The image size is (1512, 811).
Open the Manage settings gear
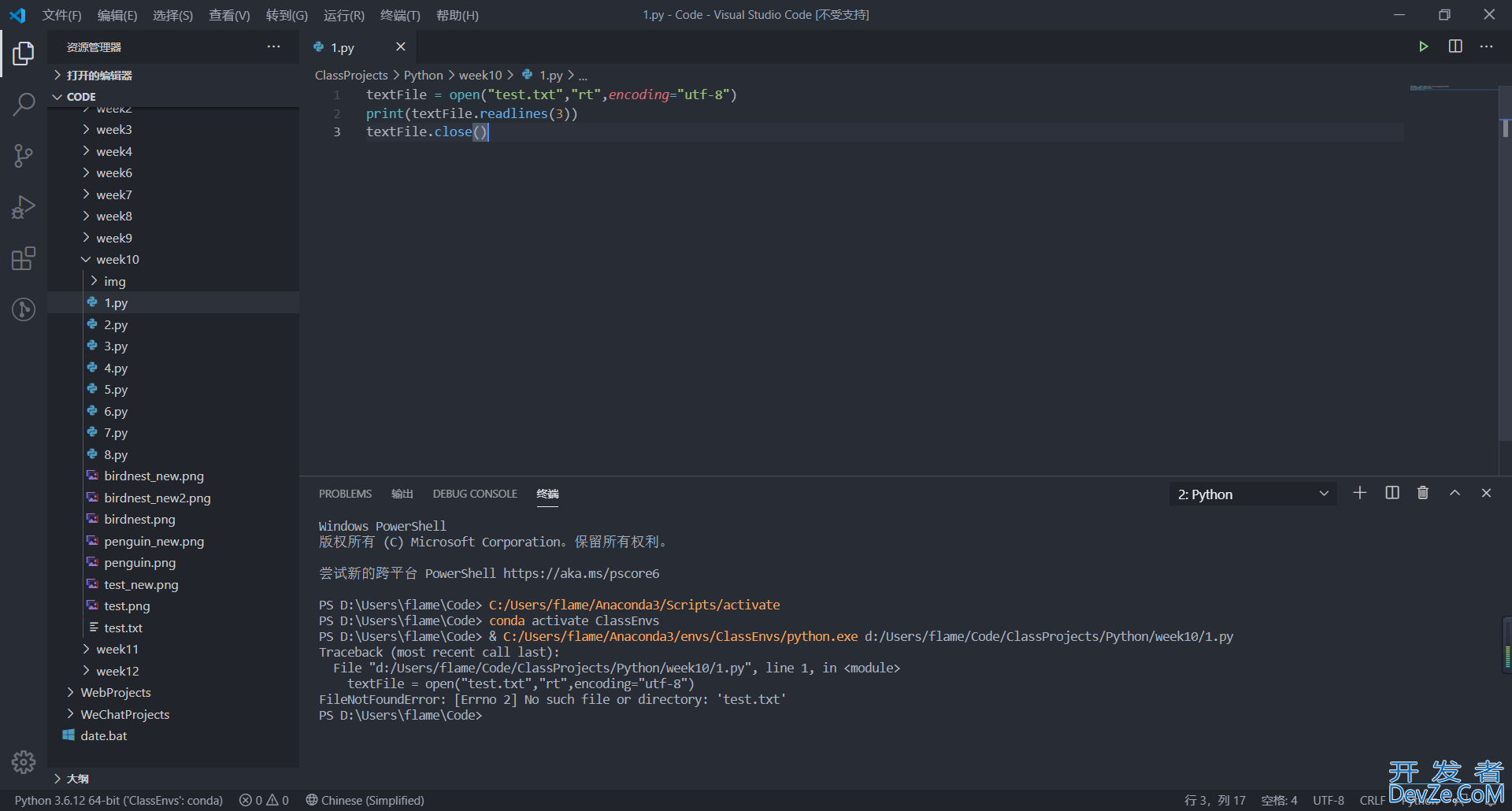pyautogui.click(x=24, y=761)
